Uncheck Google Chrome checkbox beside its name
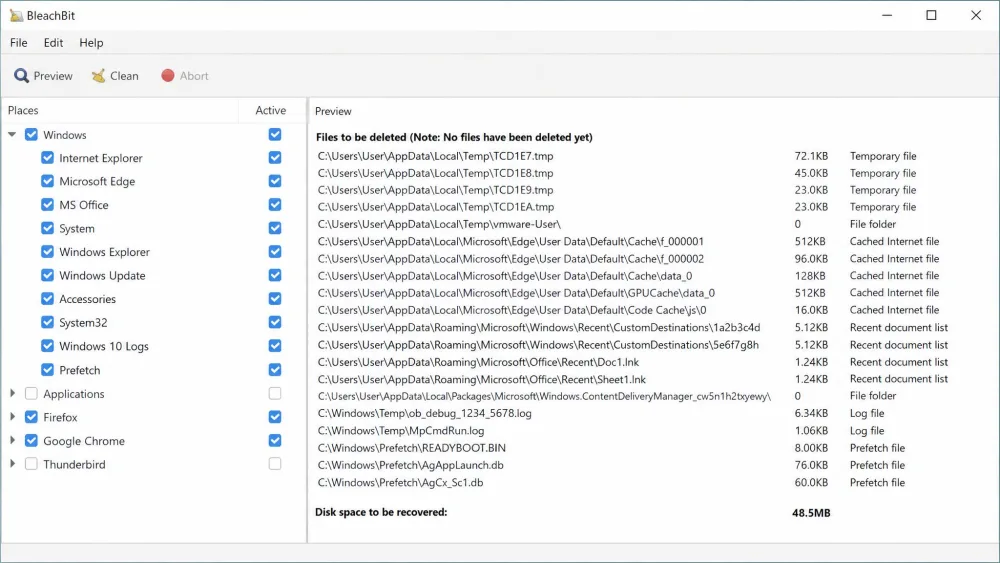The image size is (1000, 563). coord(31,441)
